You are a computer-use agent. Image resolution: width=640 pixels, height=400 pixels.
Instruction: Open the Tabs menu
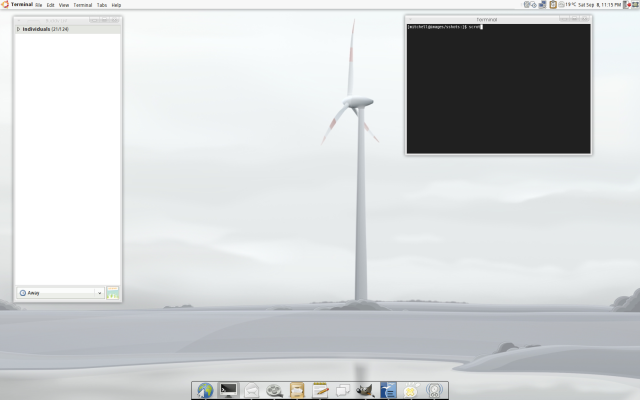[x=102, y=5]
